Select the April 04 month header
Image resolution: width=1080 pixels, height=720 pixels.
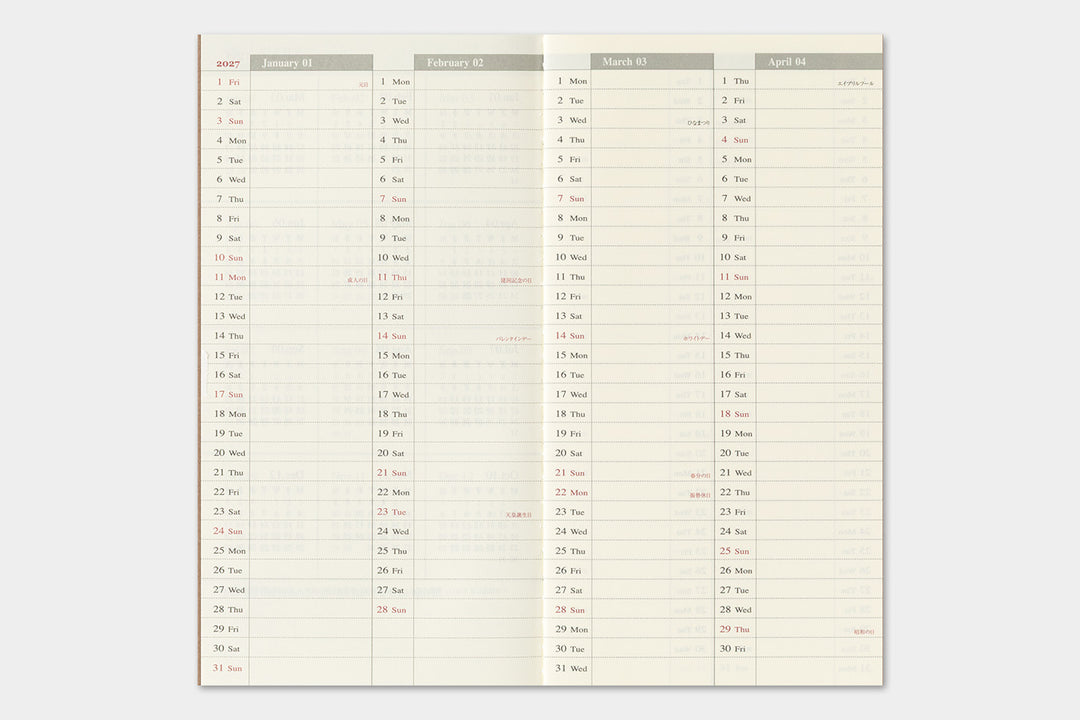[818, 62]
